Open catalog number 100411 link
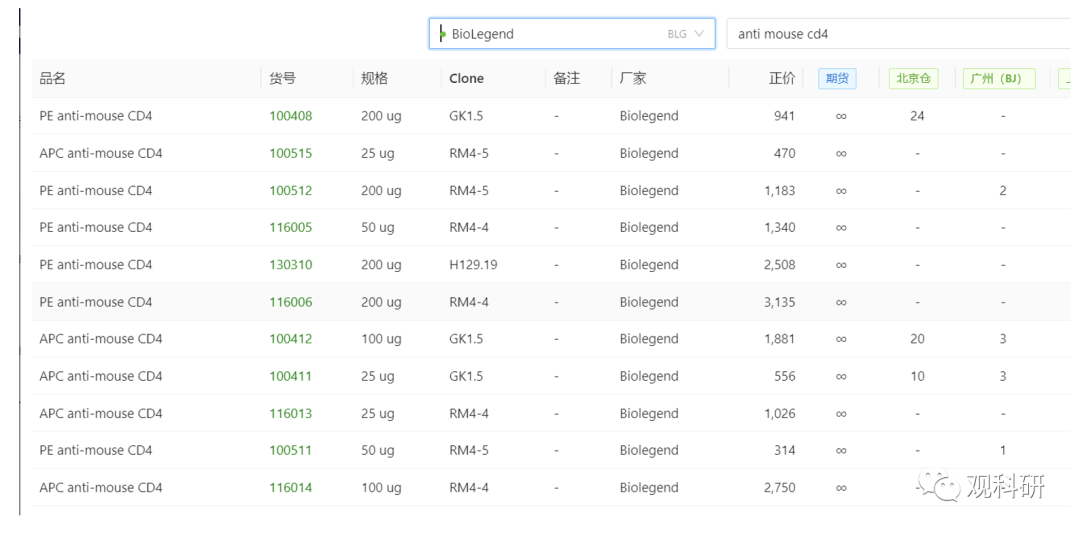 (290, 376)
